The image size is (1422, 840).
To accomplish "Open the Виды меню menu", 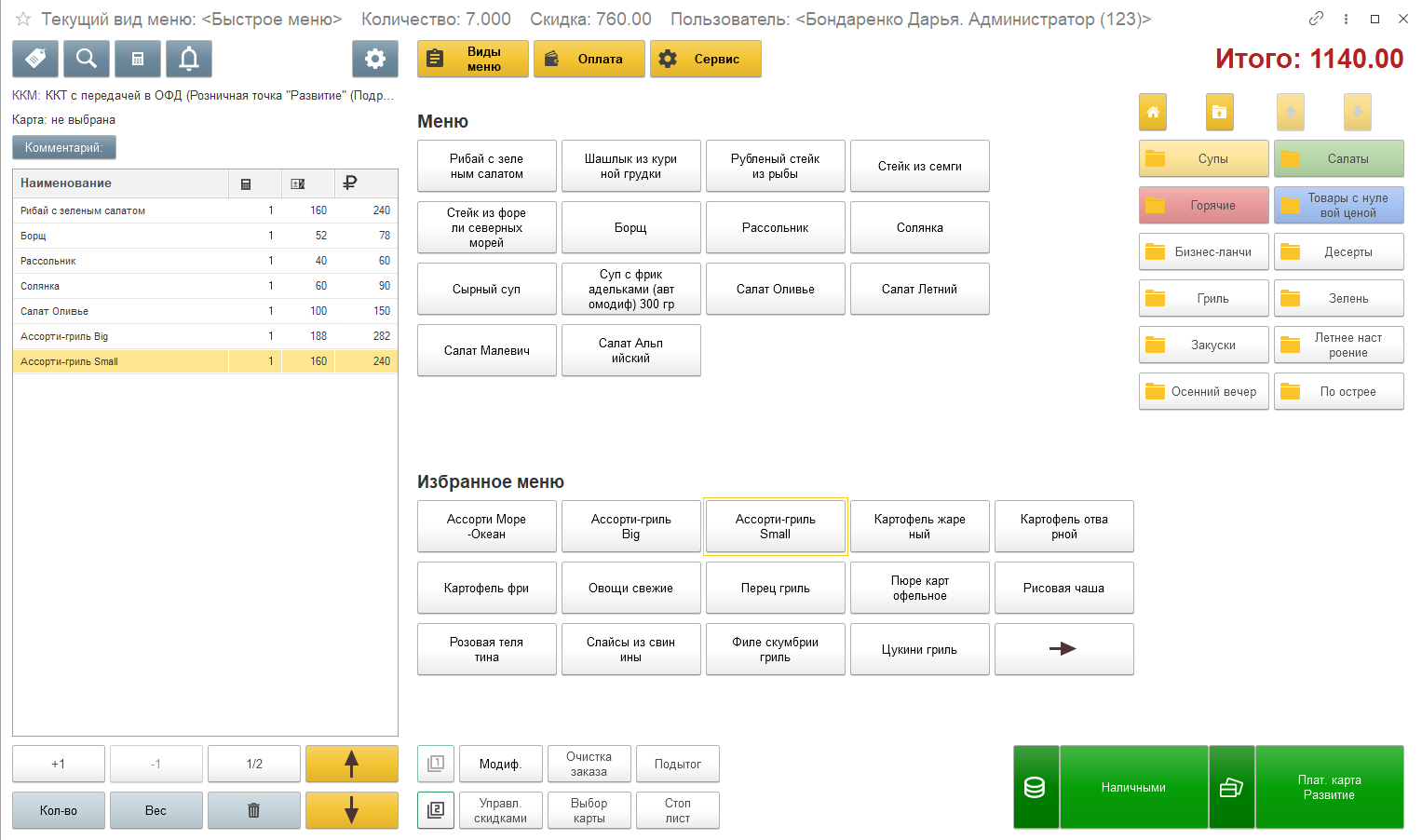I will 473,59.
